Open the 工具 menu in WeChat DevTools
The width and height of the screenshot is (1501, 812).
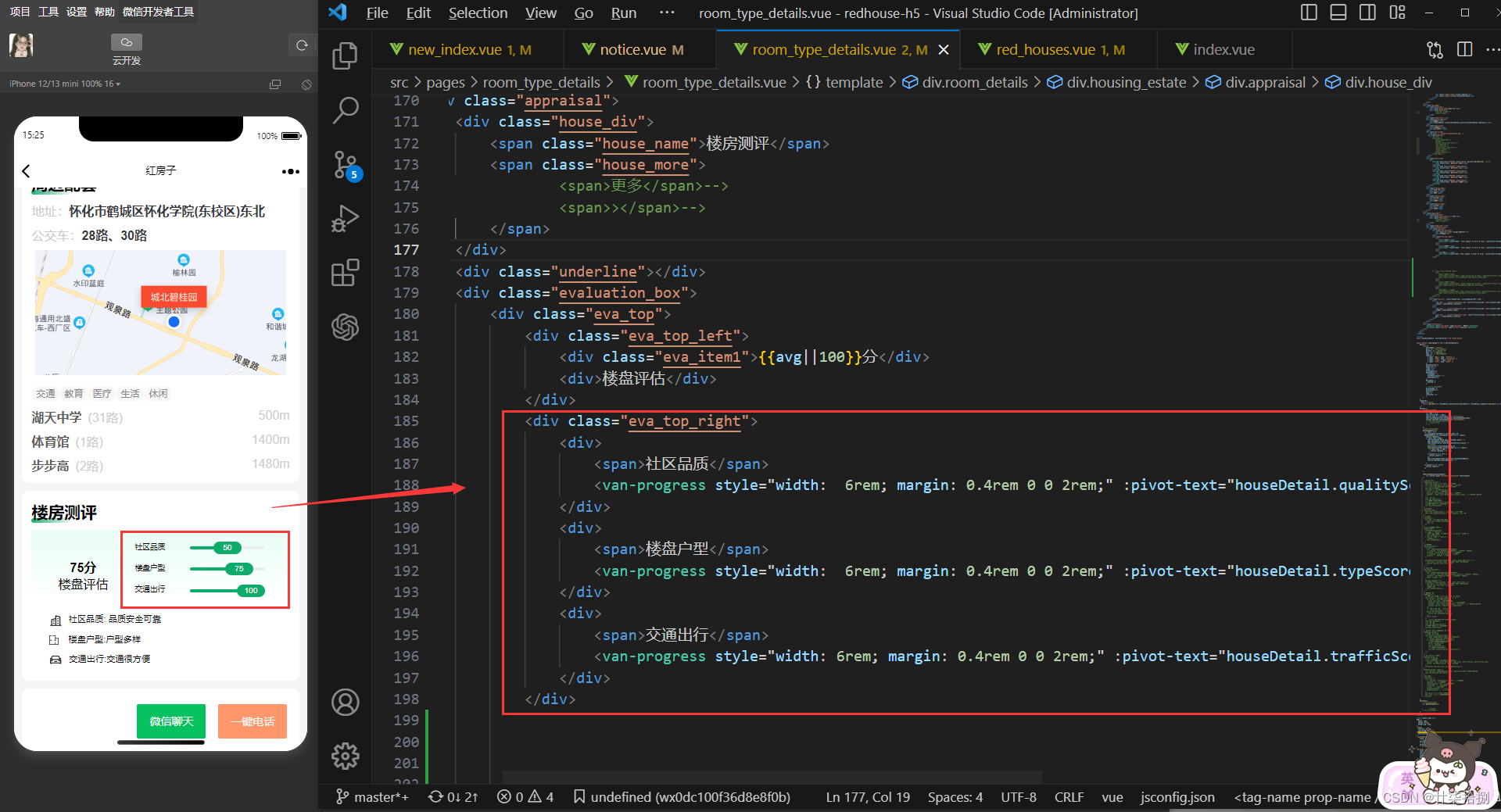pos(48,12)
